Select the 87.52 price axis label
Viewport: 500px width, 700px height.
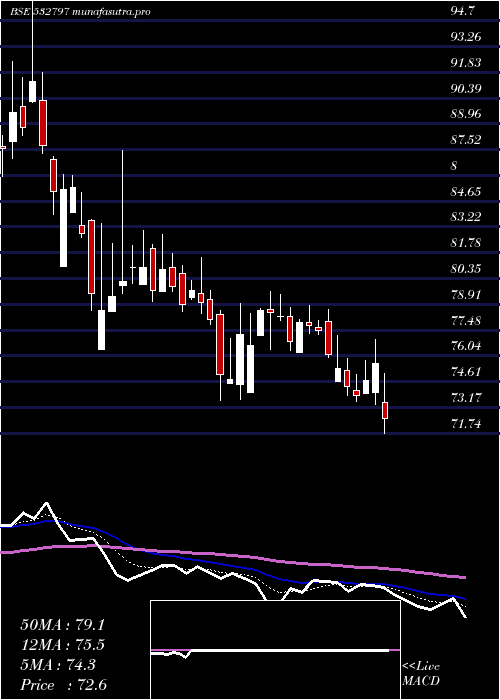pos(467,140)
